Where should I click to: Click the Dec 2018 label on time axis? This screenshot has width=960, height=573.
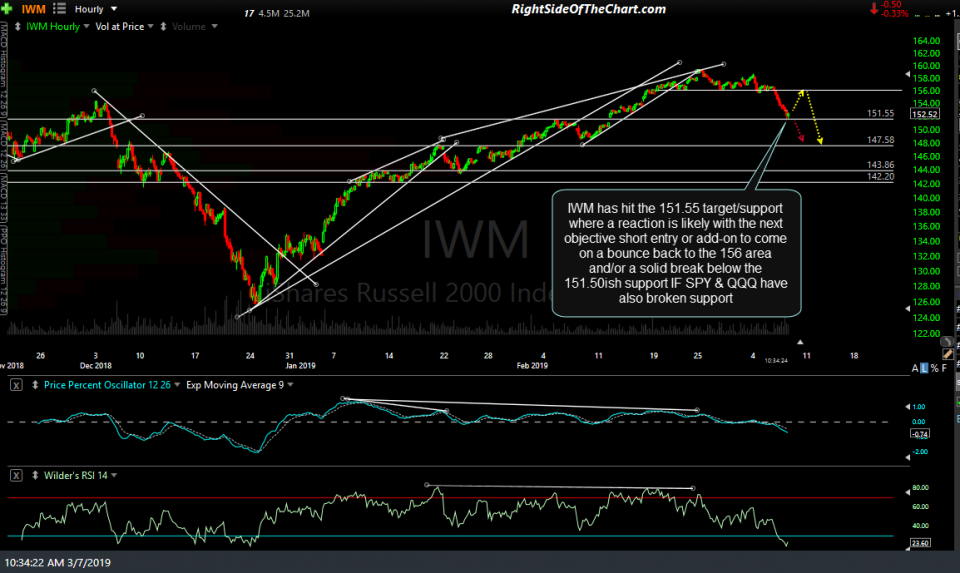tap(96, 365)
